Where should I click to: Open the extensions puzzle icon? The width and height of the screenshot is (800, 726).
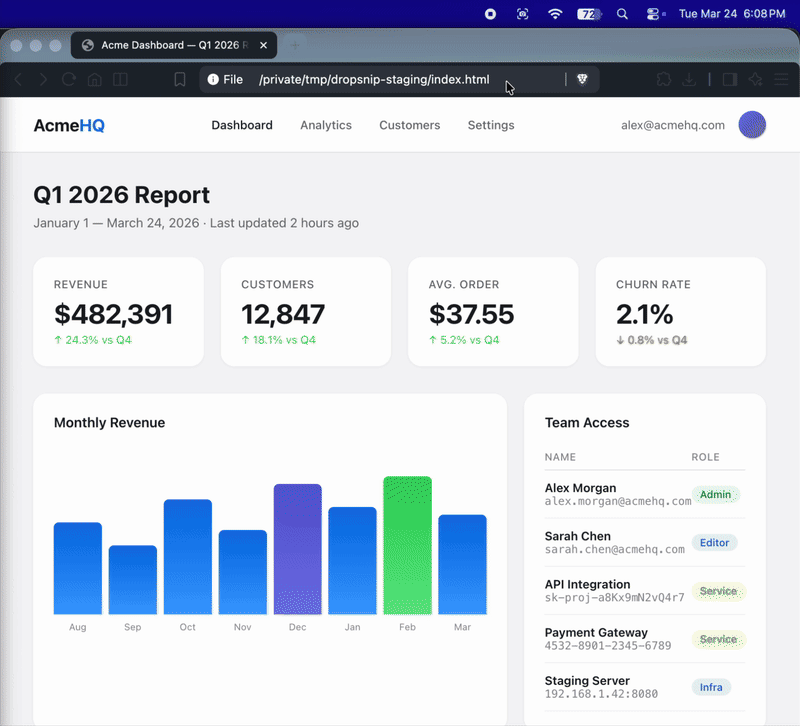(x=663, y=80)
